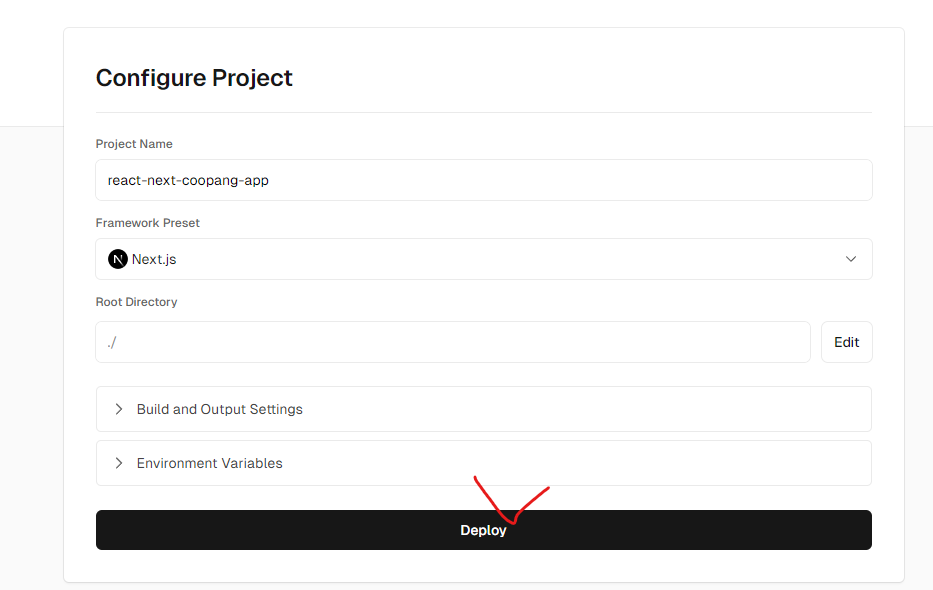
Task: Click the Configure Project heading
Action: click(x=194, y=78)
